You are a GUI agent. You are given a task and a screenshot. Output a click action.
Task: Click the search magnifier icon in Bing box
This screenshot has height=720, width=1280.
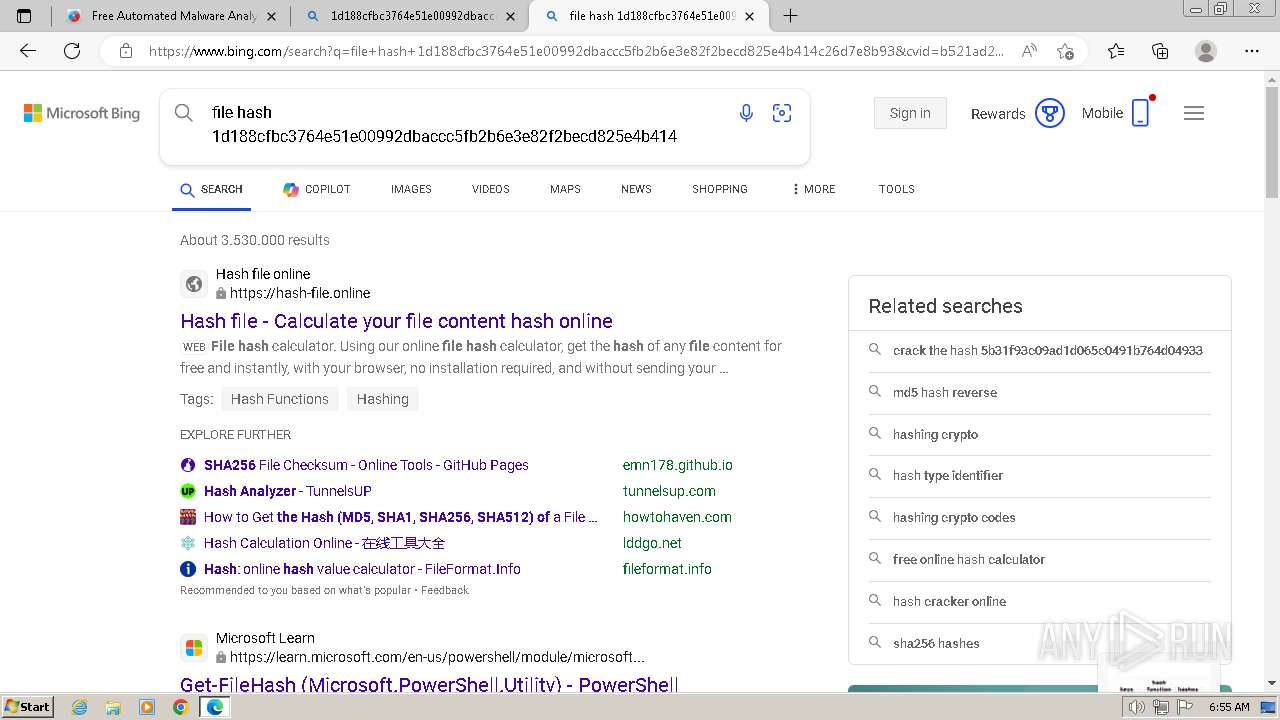tap(184, 113)
